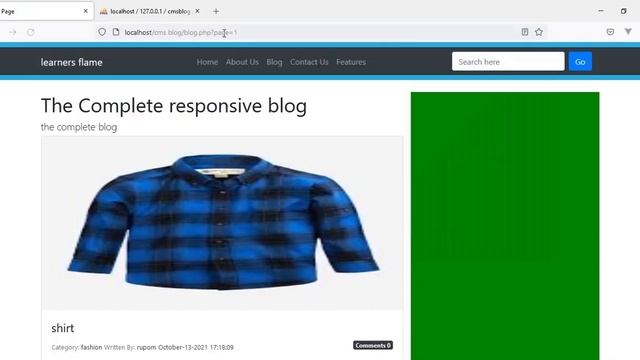The image size is (640, 360).
Task: Click the browser forward arrow
Action: coord(13,32)
